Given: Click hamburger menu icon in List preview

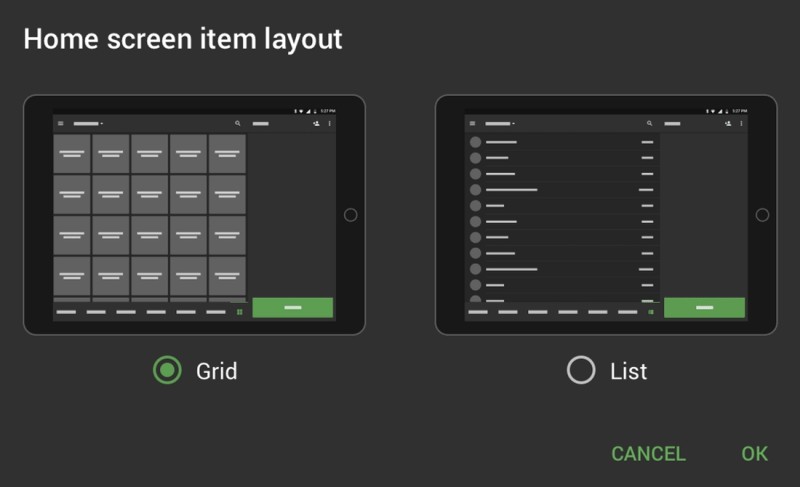Looking at the screenshot, I should point(472,123).
